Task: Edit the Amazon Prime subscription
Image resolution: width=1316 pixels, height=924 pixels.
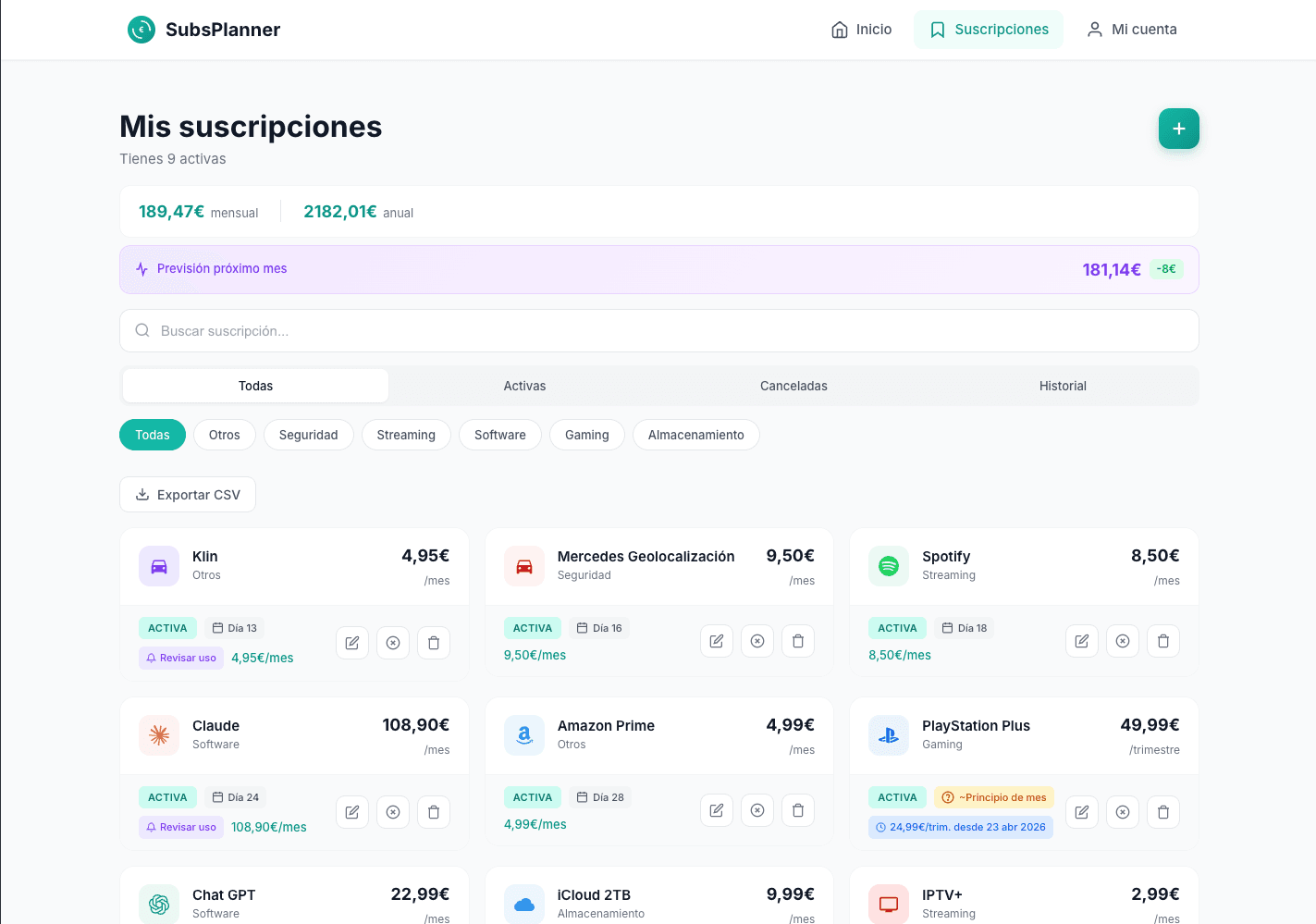Action: click(717, 810)
